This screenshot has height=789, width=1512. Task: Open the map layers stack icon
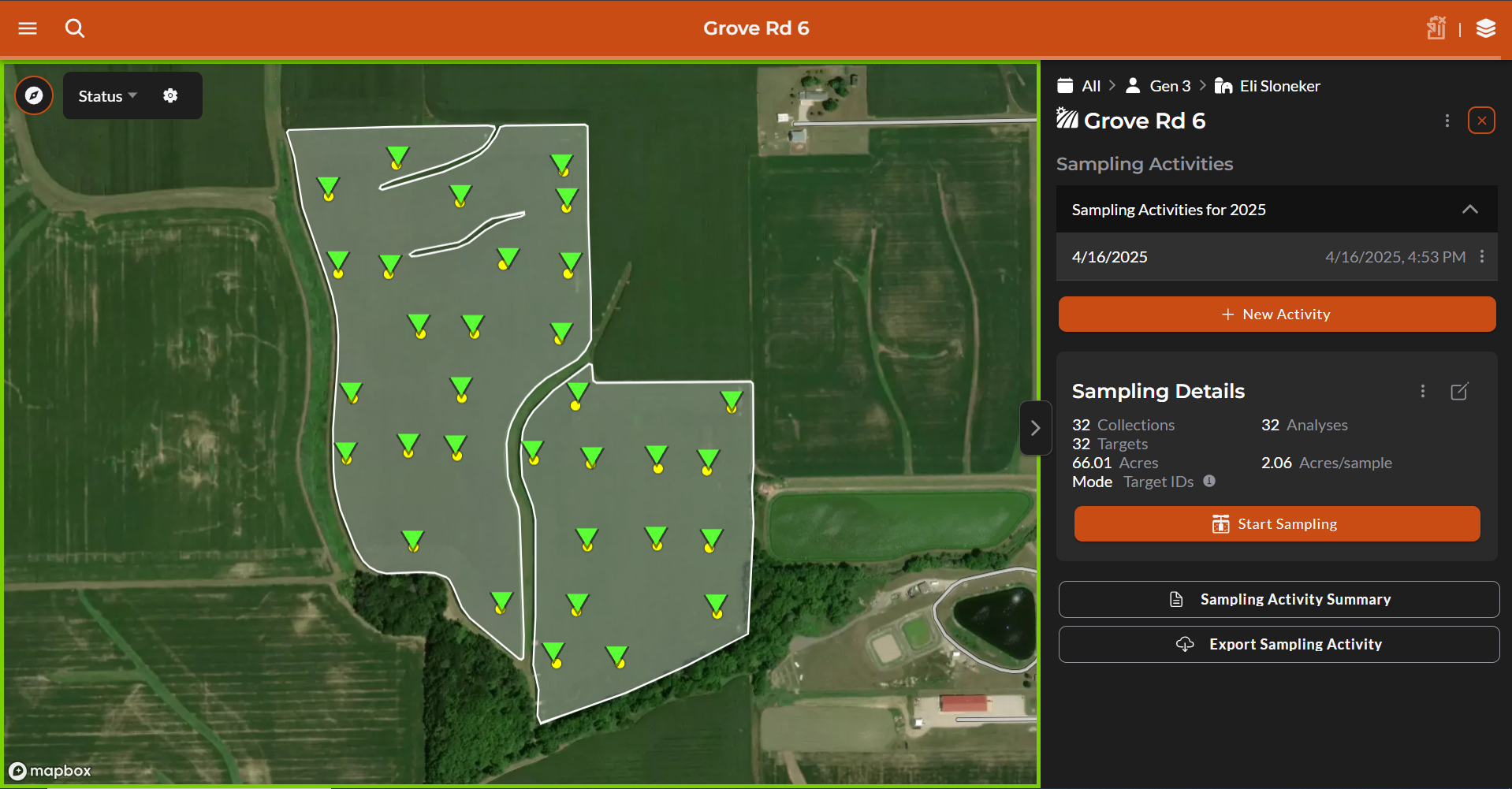tap(1486, 28)
